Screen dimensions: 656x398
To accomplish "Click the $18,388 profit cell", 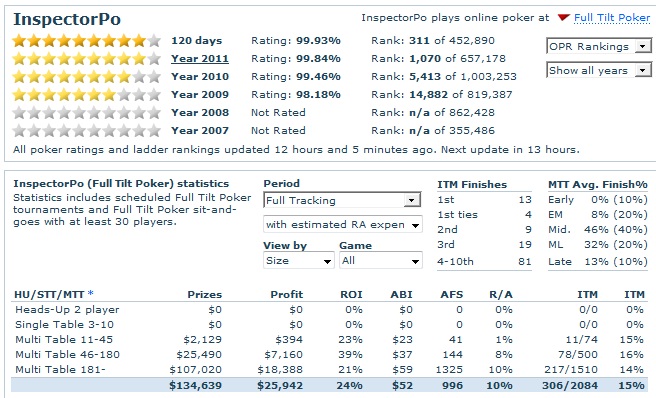I will [x=280, y=370].
